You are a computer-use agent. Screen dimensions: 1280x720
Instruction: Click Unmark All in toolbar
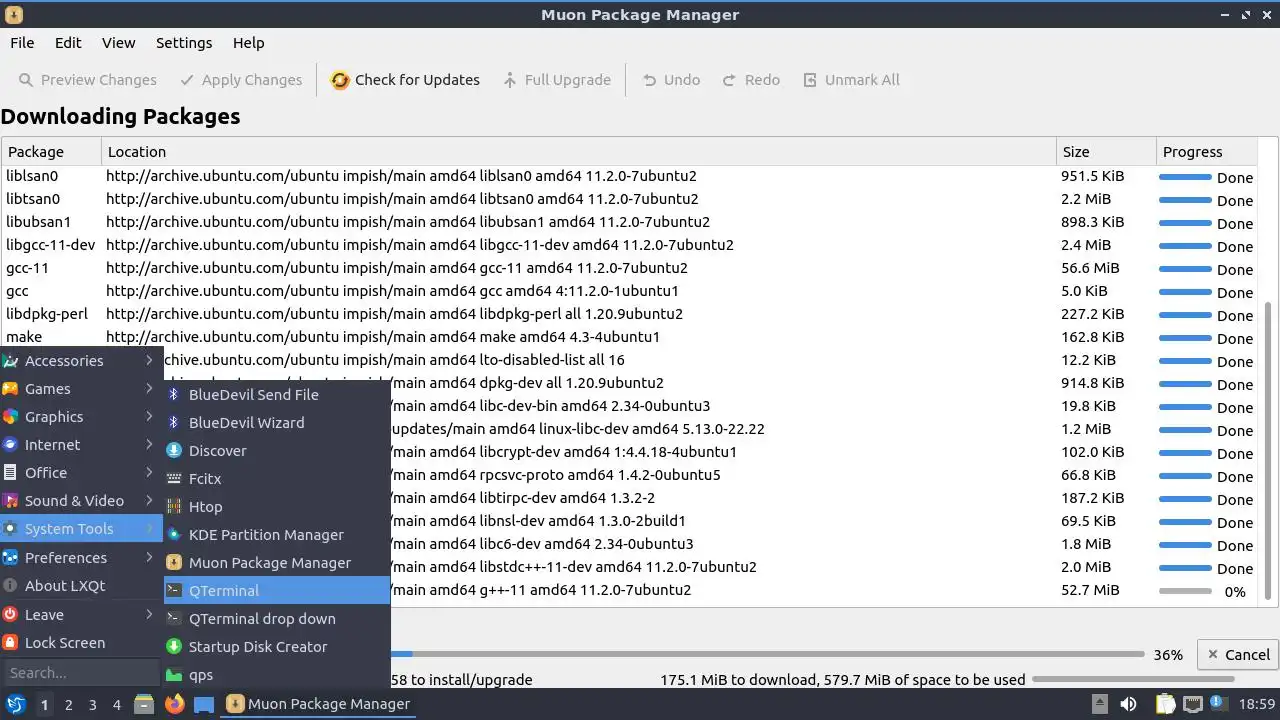coord(852,80)
